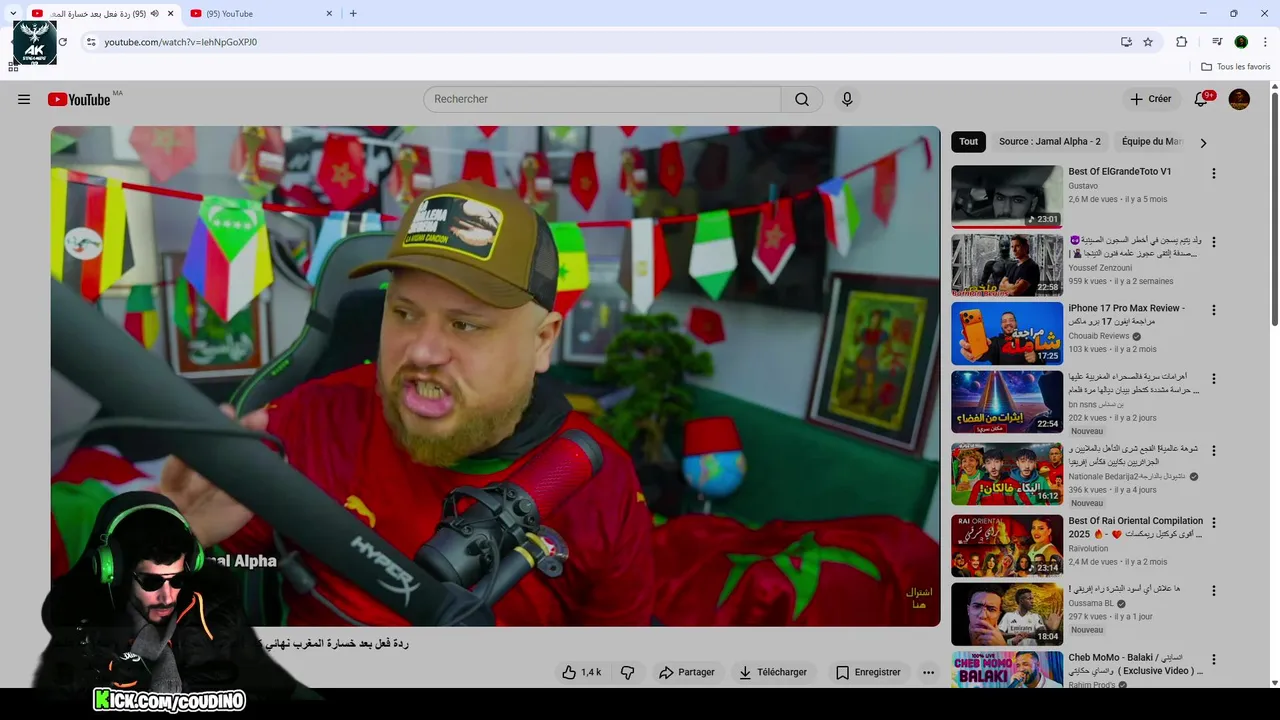Open the Chrome three-dot menu
This screenshot has height=720, width=1280.
1266,42
